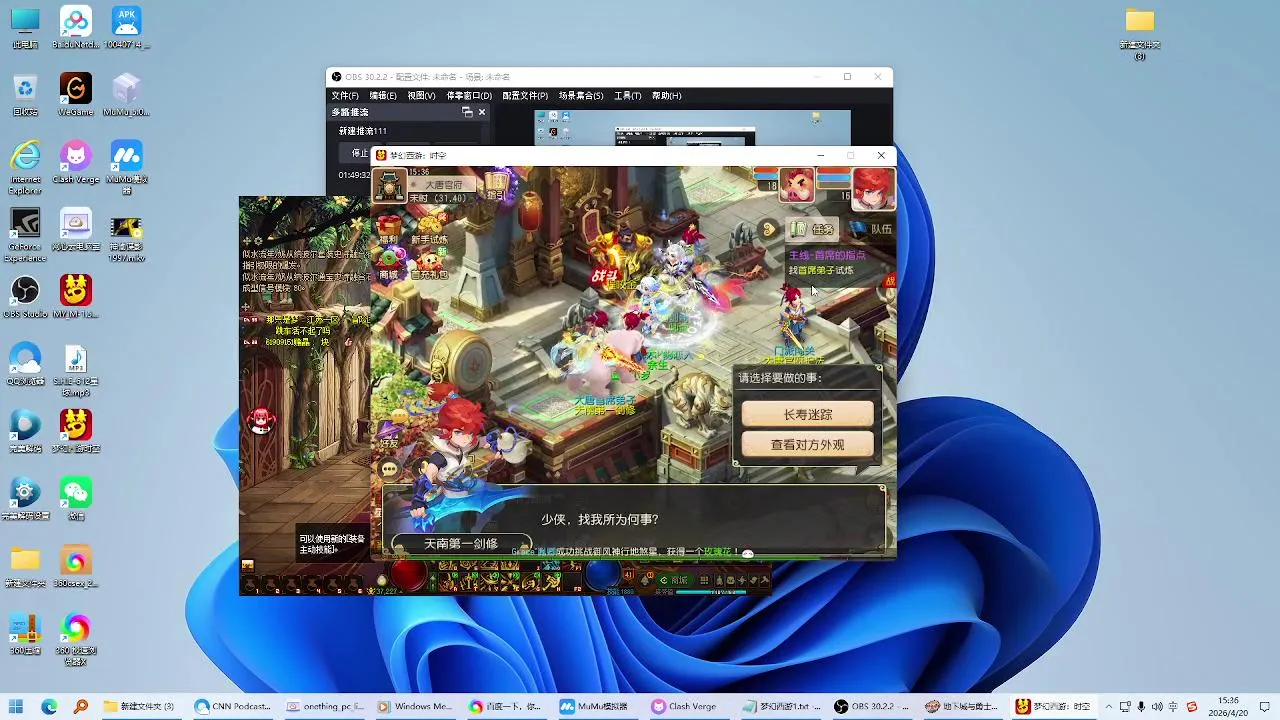Click the 大唐官府 minimap portrait icon
The width and height of the screenshot is (1280, 720).
(390, 186)
